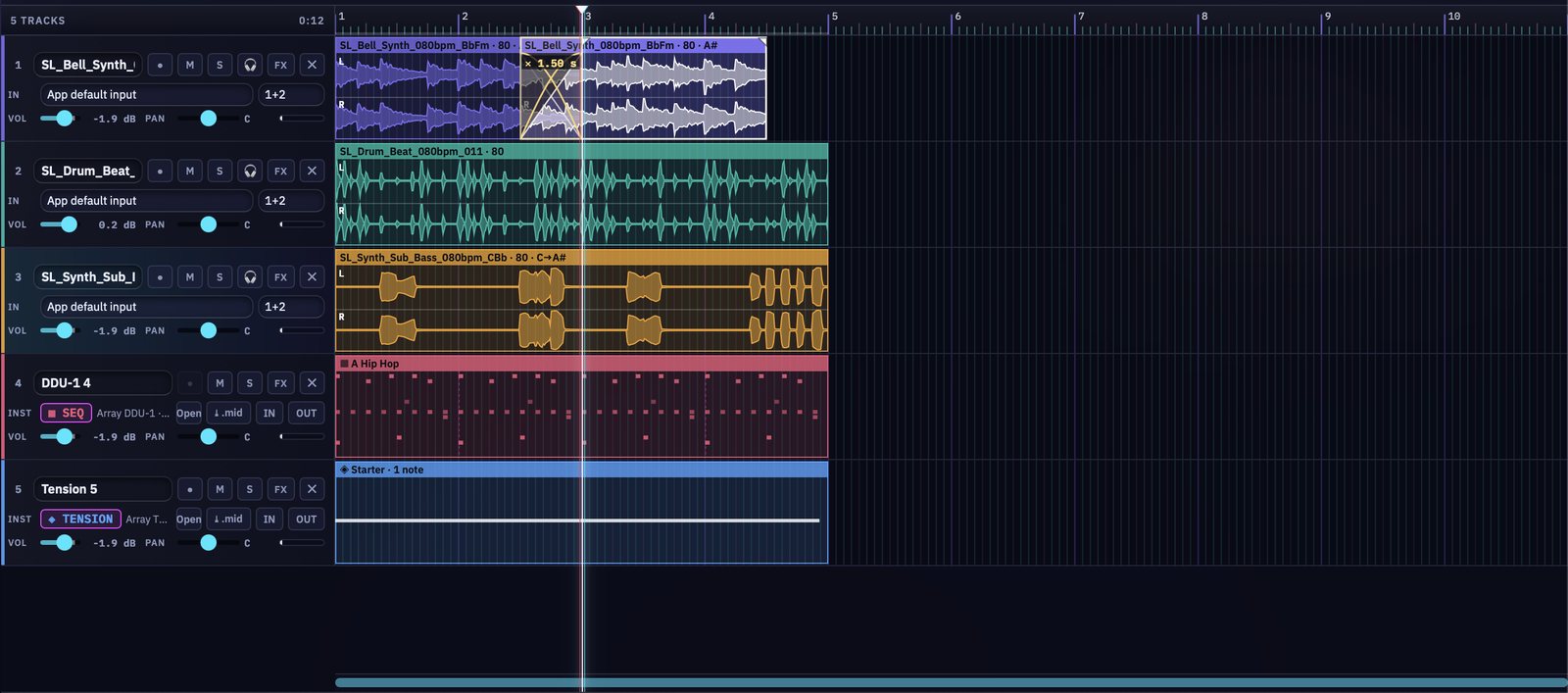
Task: Open FX for DDU-1 4 track
Action: pos(281,383)
